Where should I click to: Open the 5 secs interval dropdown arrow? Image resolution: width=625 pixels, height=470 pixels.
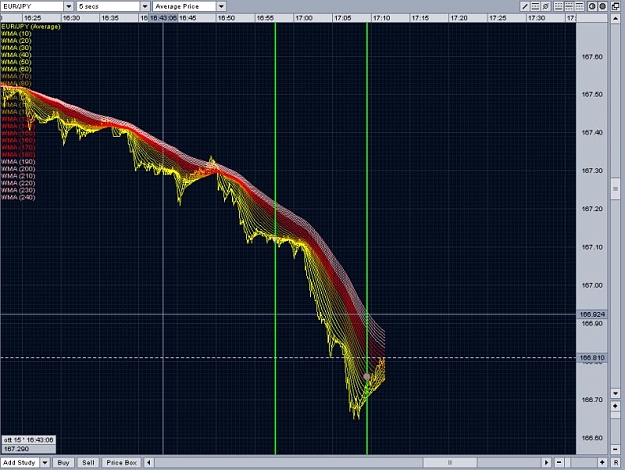tap(145, 6)
